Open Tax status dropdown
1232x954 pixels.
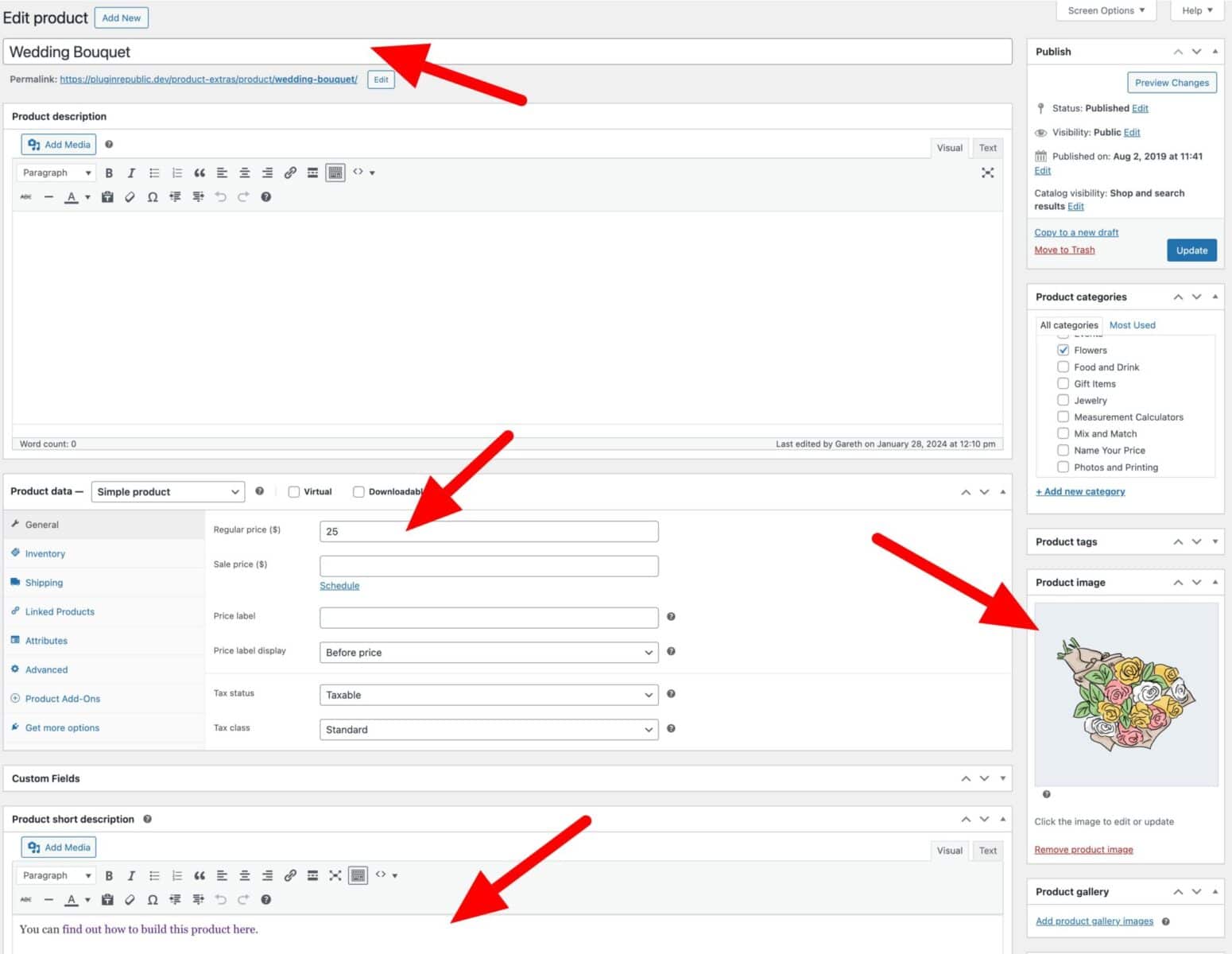pyautogui.click(x=489, y=695)
